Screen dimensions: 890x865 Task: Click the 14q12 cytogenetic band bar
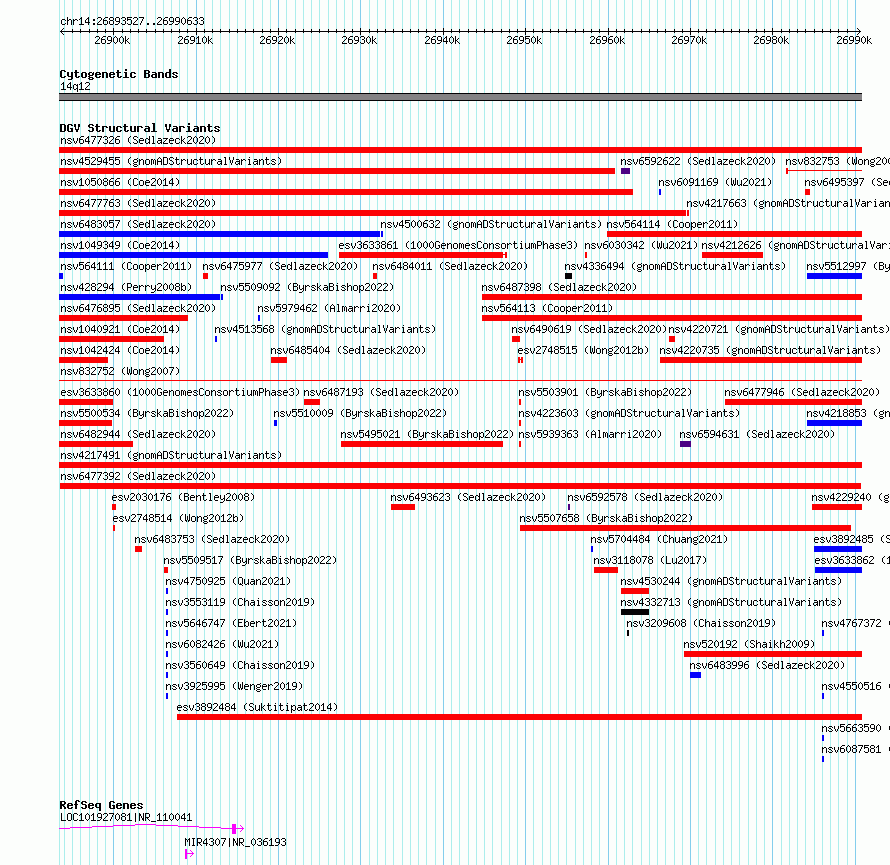pyautogui.click(x=460, y=97)
